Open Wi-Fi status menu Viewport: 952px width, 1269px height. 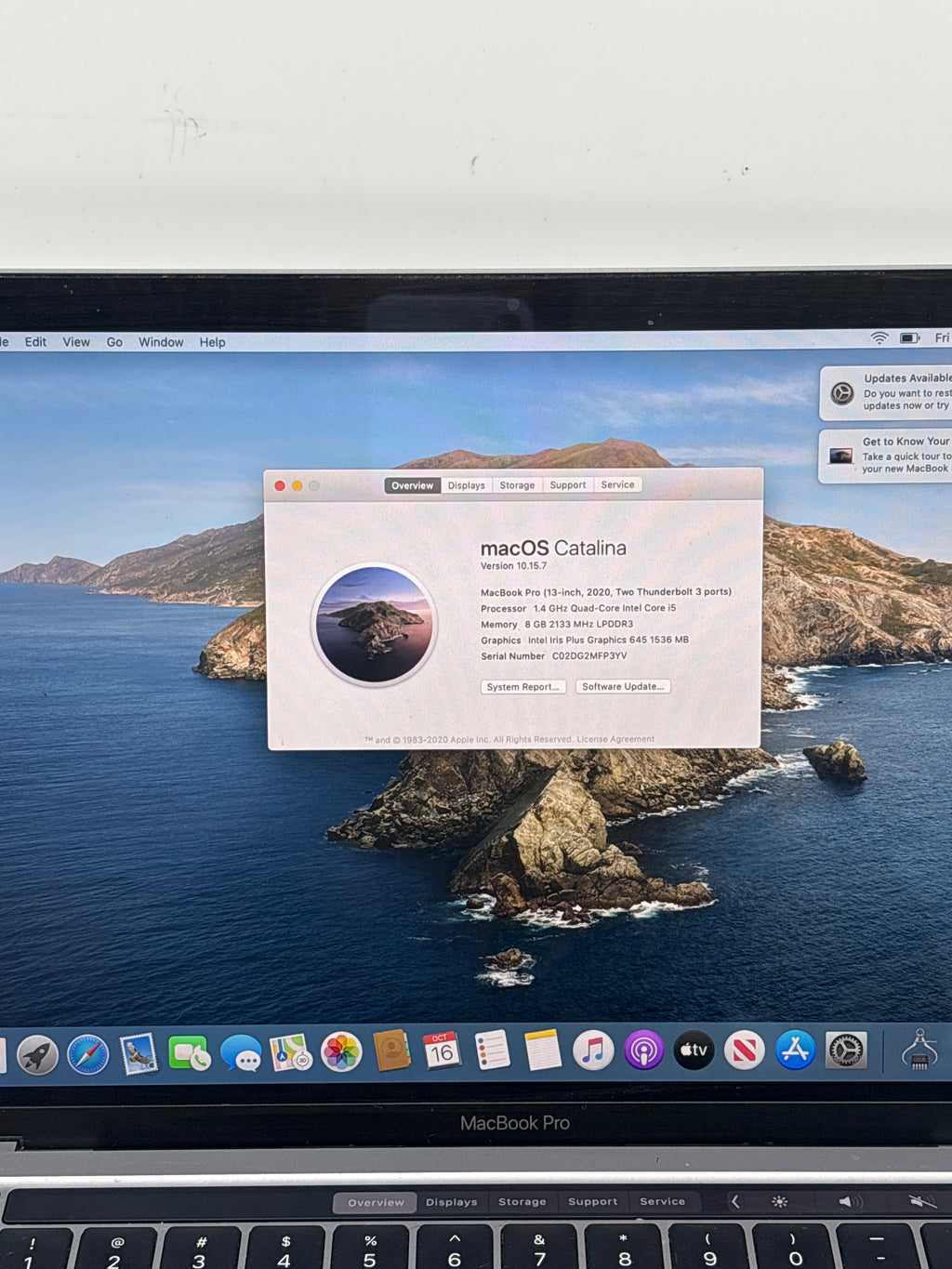[879, 338]
